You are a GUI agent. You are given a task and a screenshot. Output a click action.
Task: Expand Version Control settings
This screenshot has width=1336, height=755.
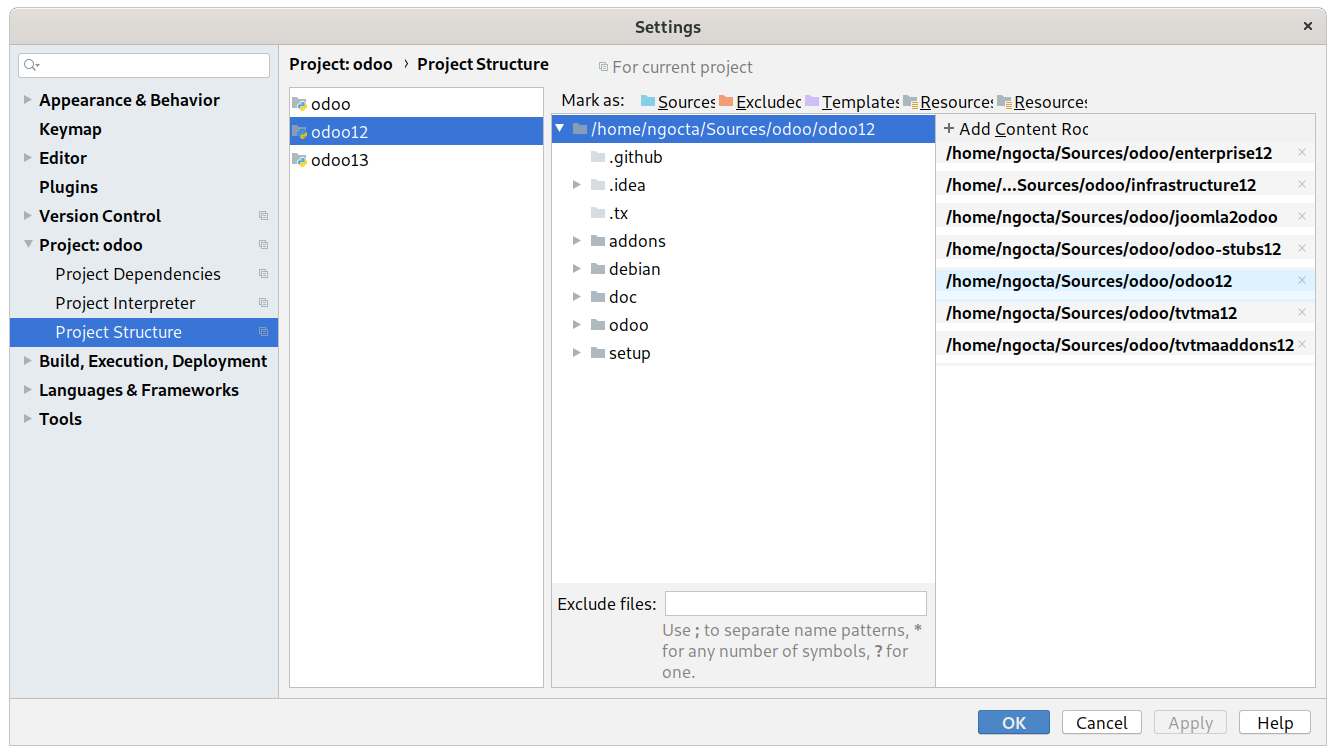tap(27, 216)
